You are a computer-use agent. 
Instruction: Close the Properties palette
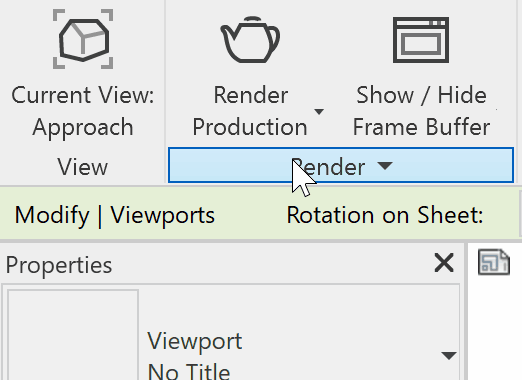pyautogui.click(x=444, y=263)
